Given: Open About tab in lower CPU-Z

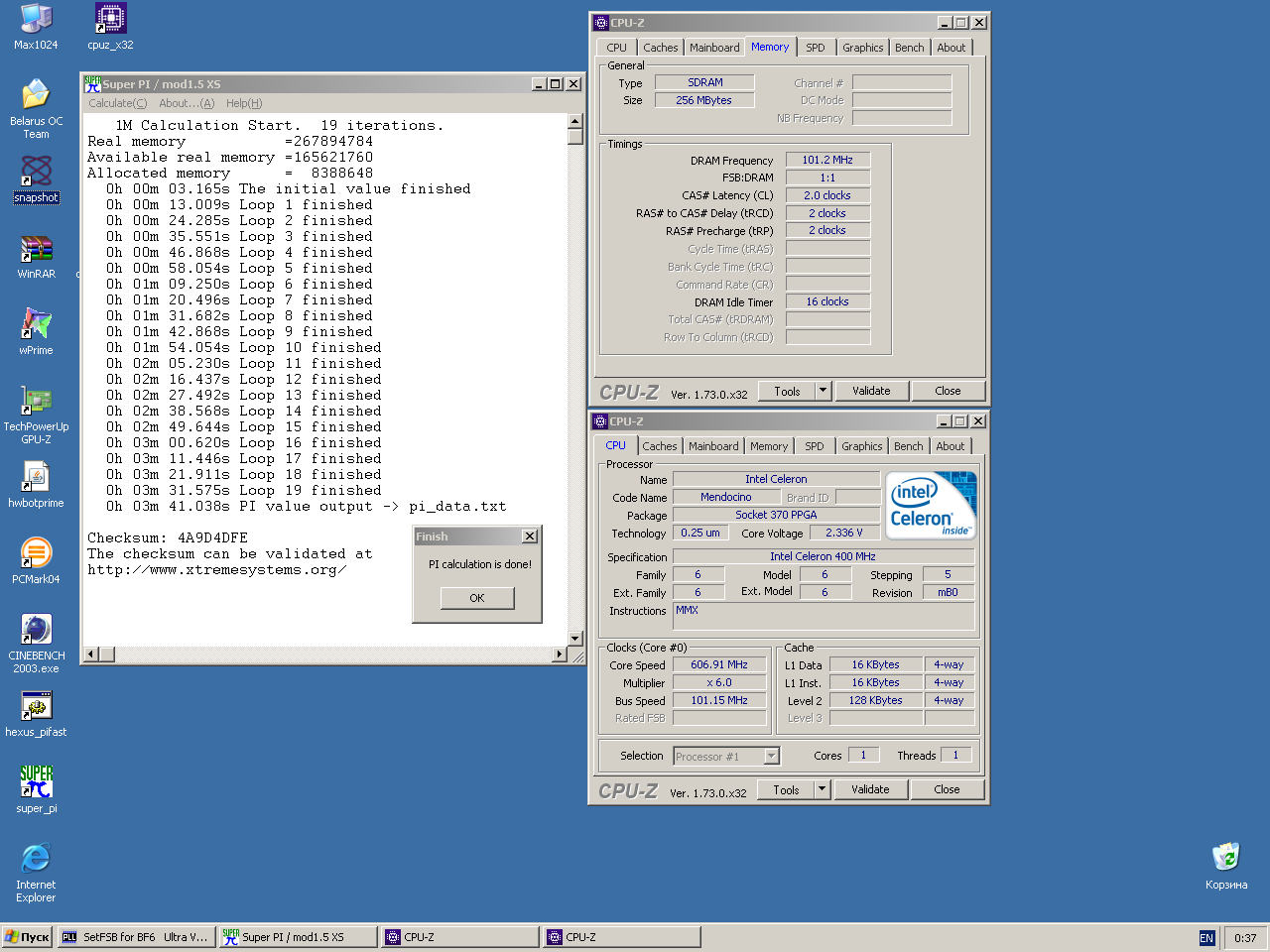Looking at the screenshot, I should [950, 446].
